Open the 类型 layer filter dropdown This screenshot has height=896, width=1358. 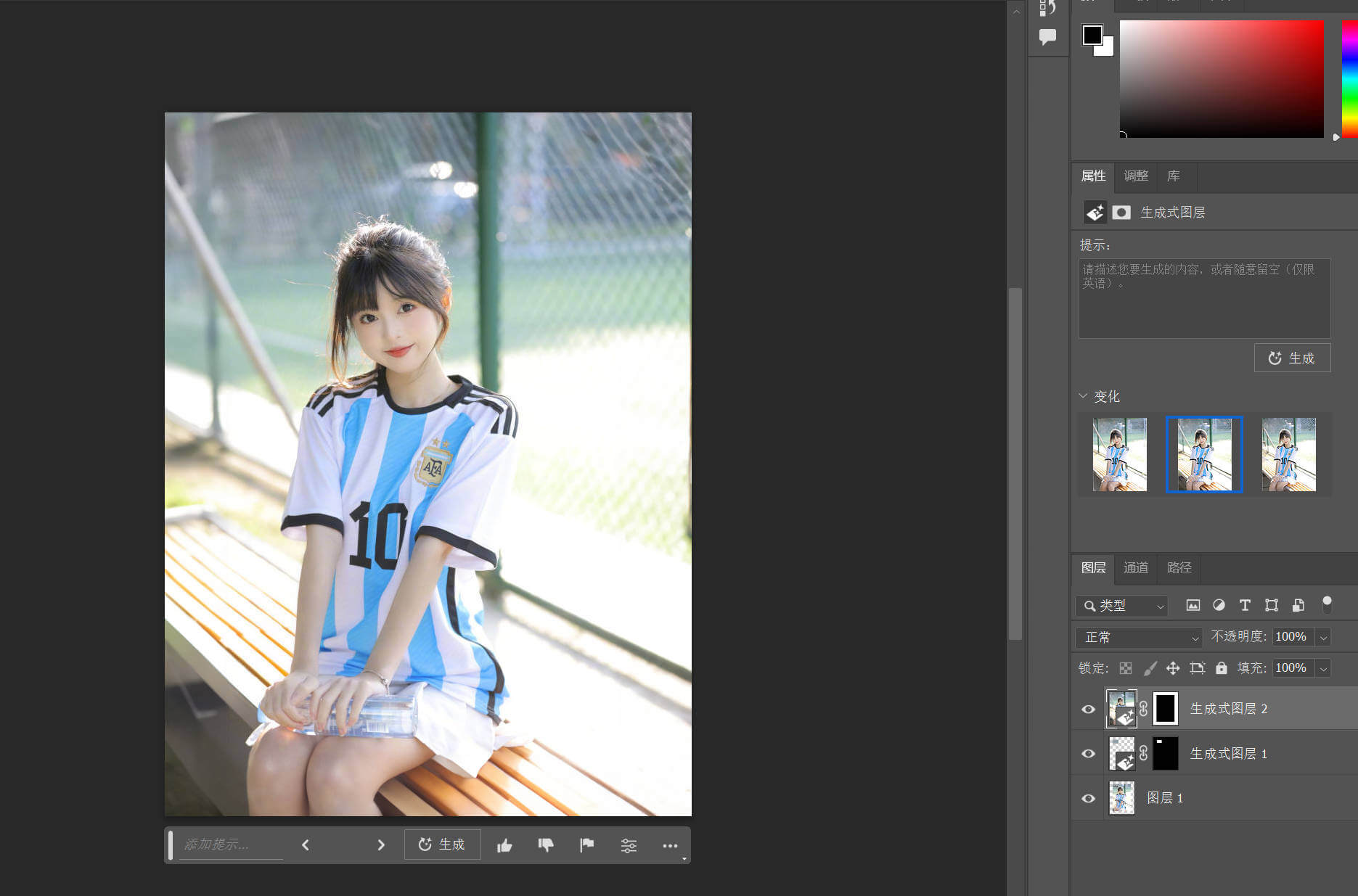pyautogui.click(x=1121, y=606)
